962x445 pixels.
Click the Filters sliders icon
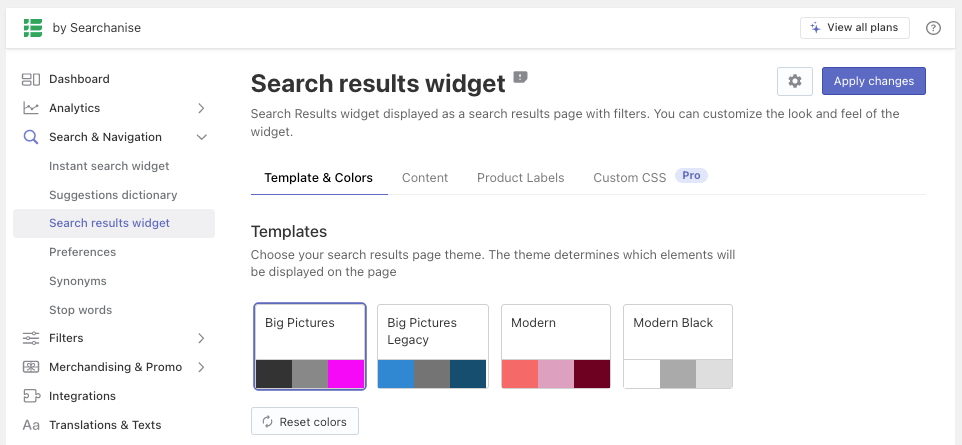(31, 338)
